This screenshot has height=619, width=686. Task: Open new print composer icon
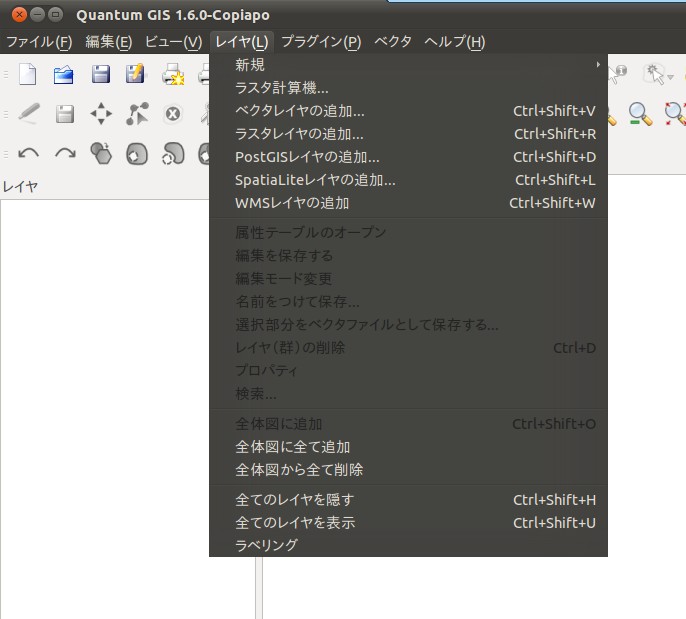173,74
